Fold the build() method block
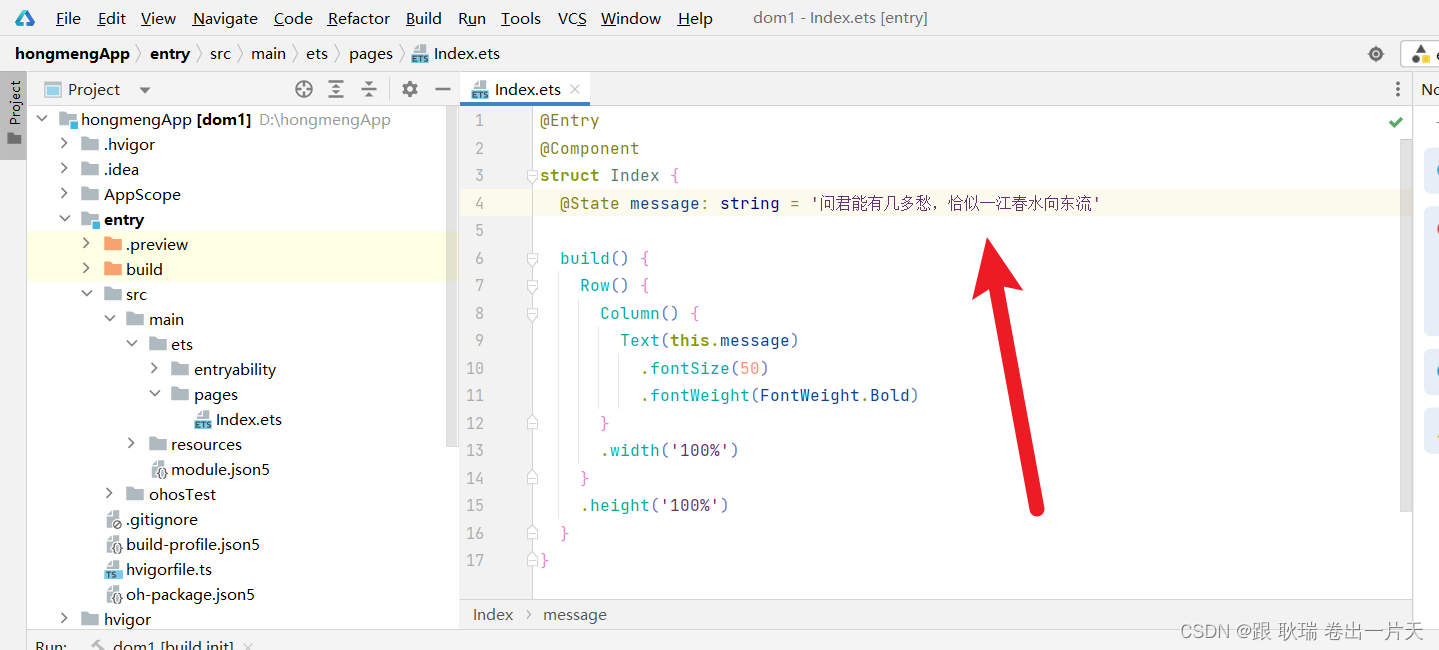This screenshot has height=650, width=1439. tap(532, 259)
